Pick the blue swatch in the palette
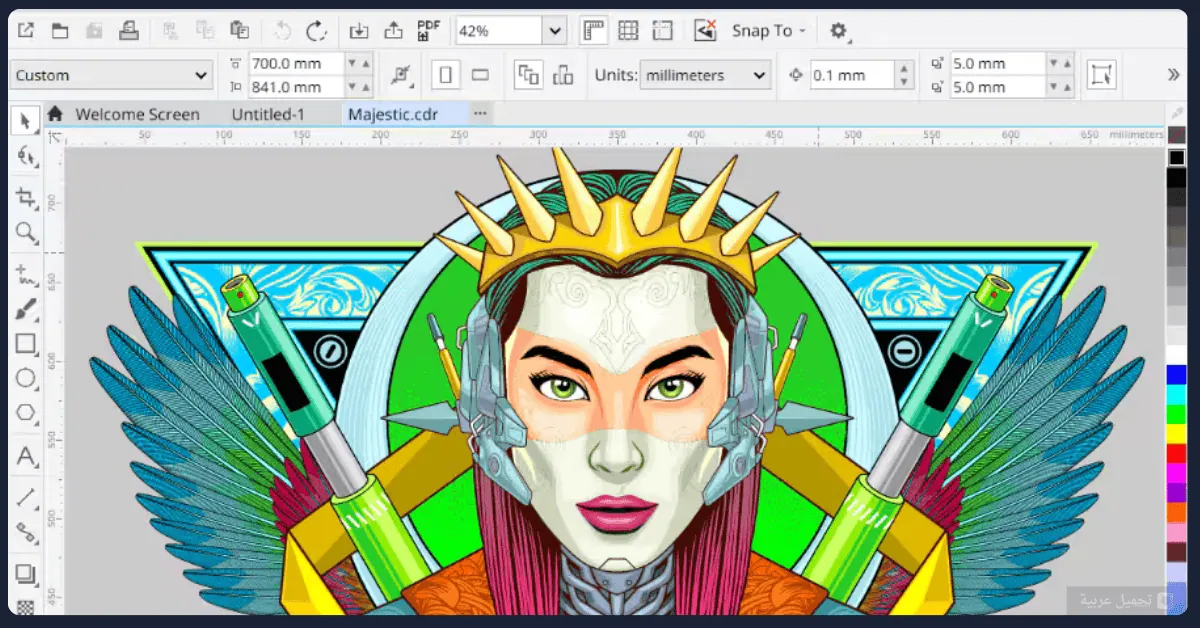Image resolution: width=1200 pixels, height=628 pixels. tap(1177, 374)
